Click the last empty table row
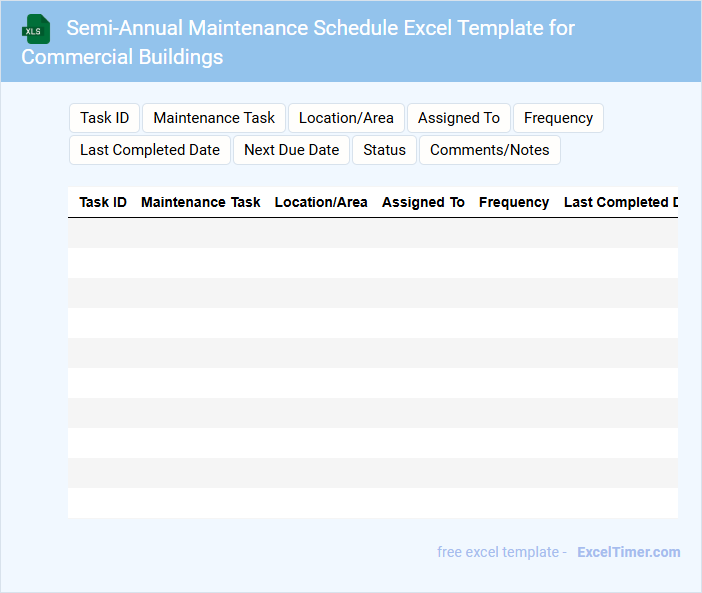This screenshot has width=702, height=593. click(372, 503)
